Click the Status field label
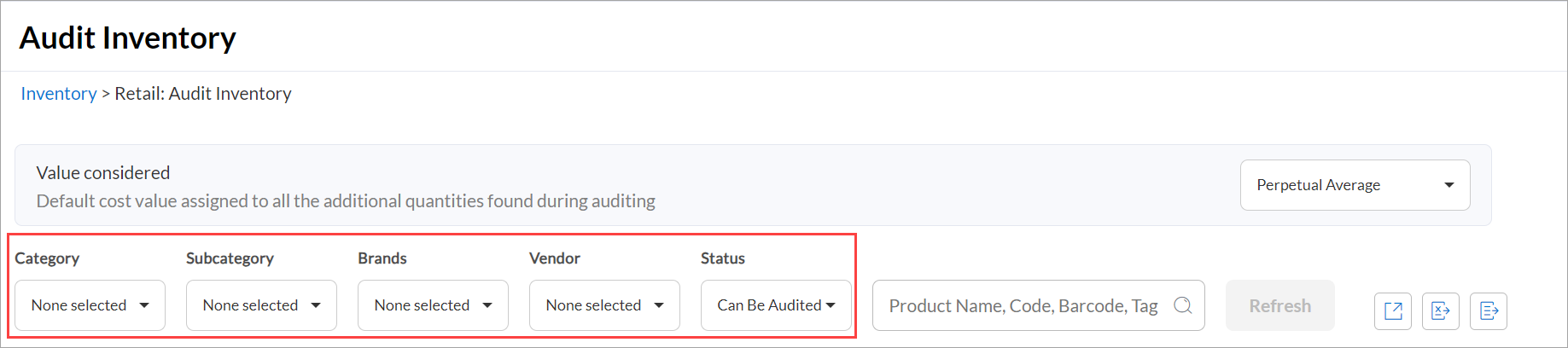Viewport: 1568px width, 348px height. tap(723, 258)
